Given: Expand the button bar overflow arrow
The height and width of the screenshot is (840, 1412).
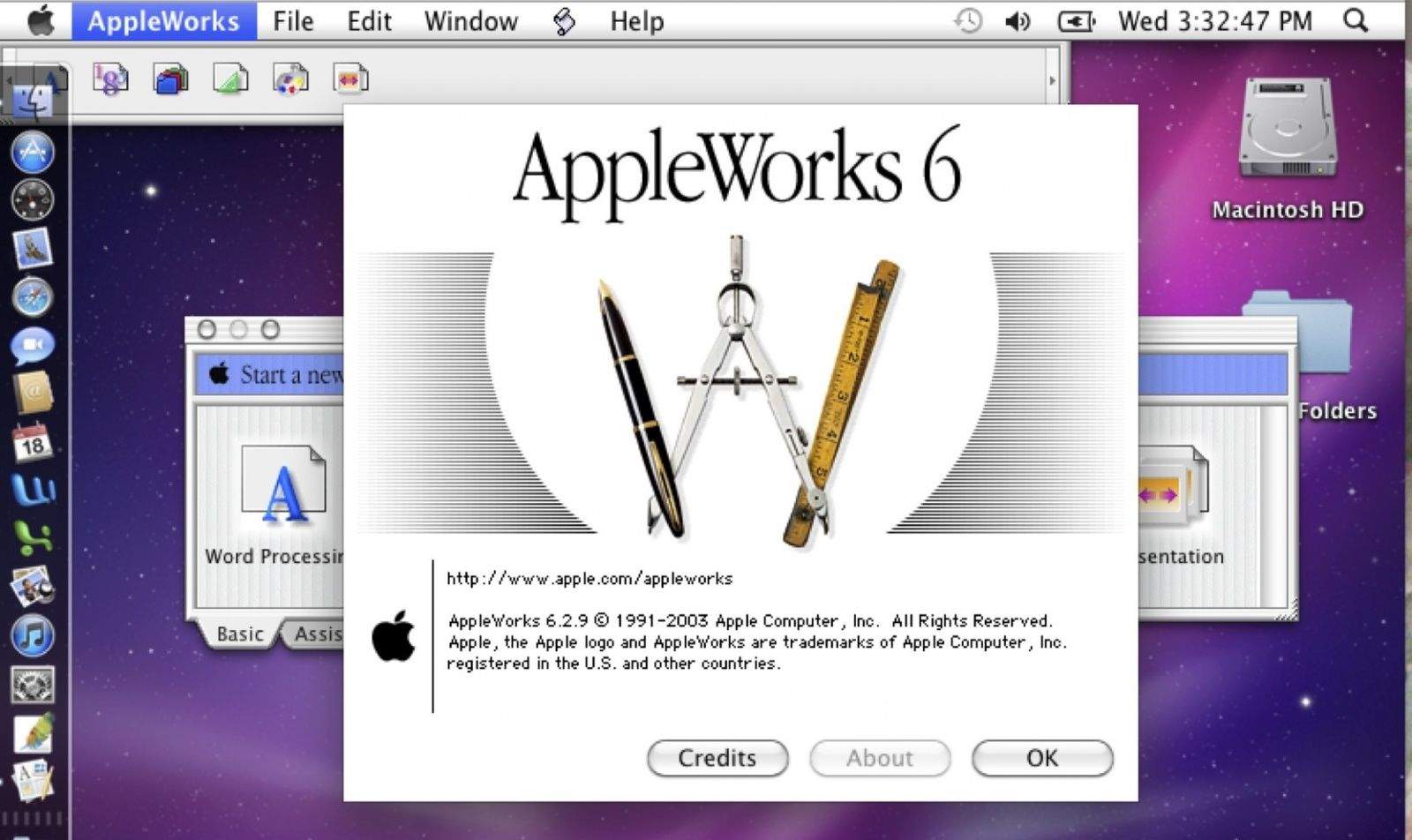Looking at the screenshot, I should pos(1051,80).
